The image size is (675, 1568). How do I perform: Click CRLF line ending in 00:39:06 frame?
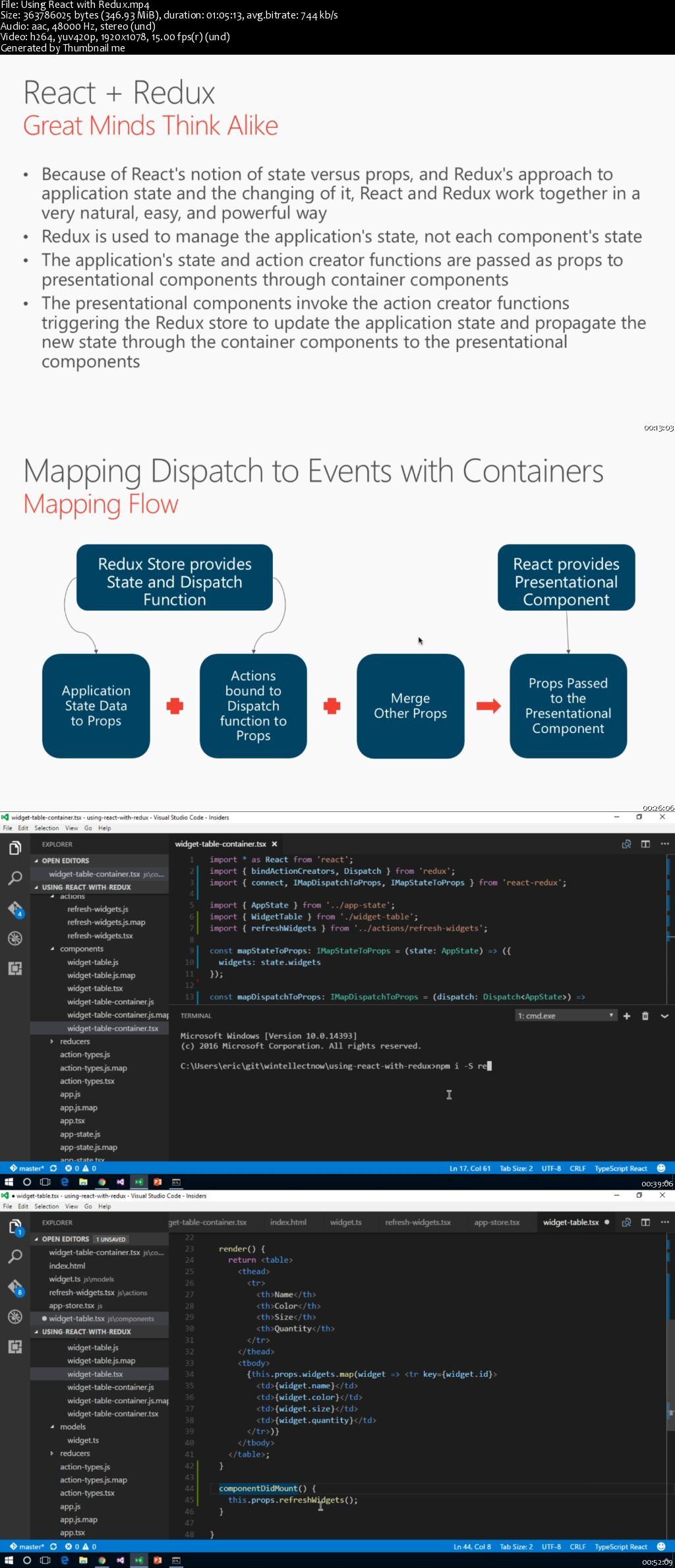pos(577,1168)
